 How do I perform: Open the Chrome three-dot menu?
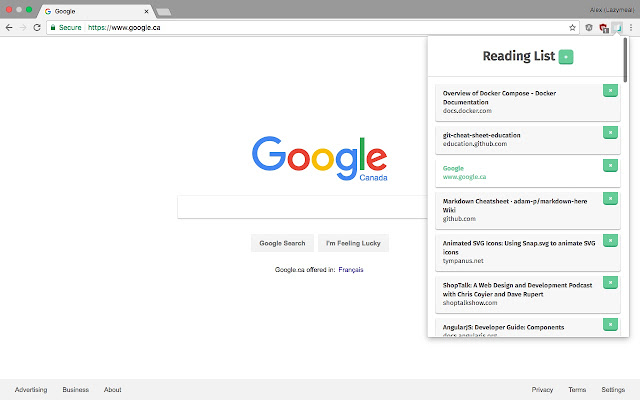coord(631,28)
